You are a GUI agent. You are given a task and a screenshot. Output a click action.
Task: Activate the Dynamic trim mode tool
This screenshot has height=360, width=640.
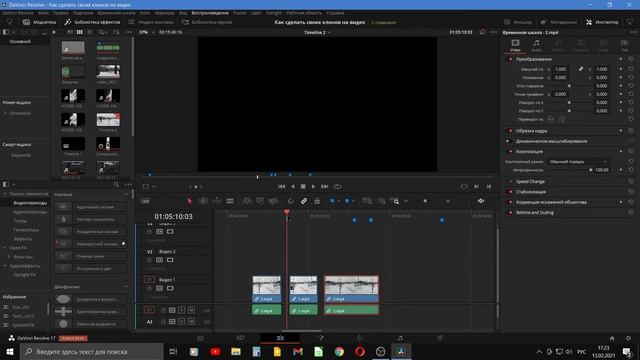[216, 201]
